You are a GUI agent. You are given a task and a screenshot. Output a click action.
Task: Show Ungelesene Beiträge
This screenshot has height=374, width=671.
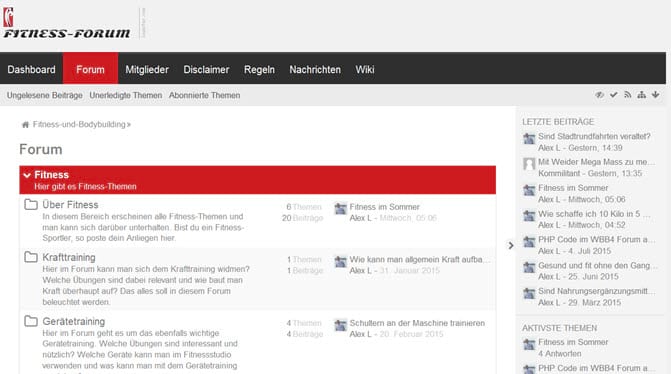point(45,95)
